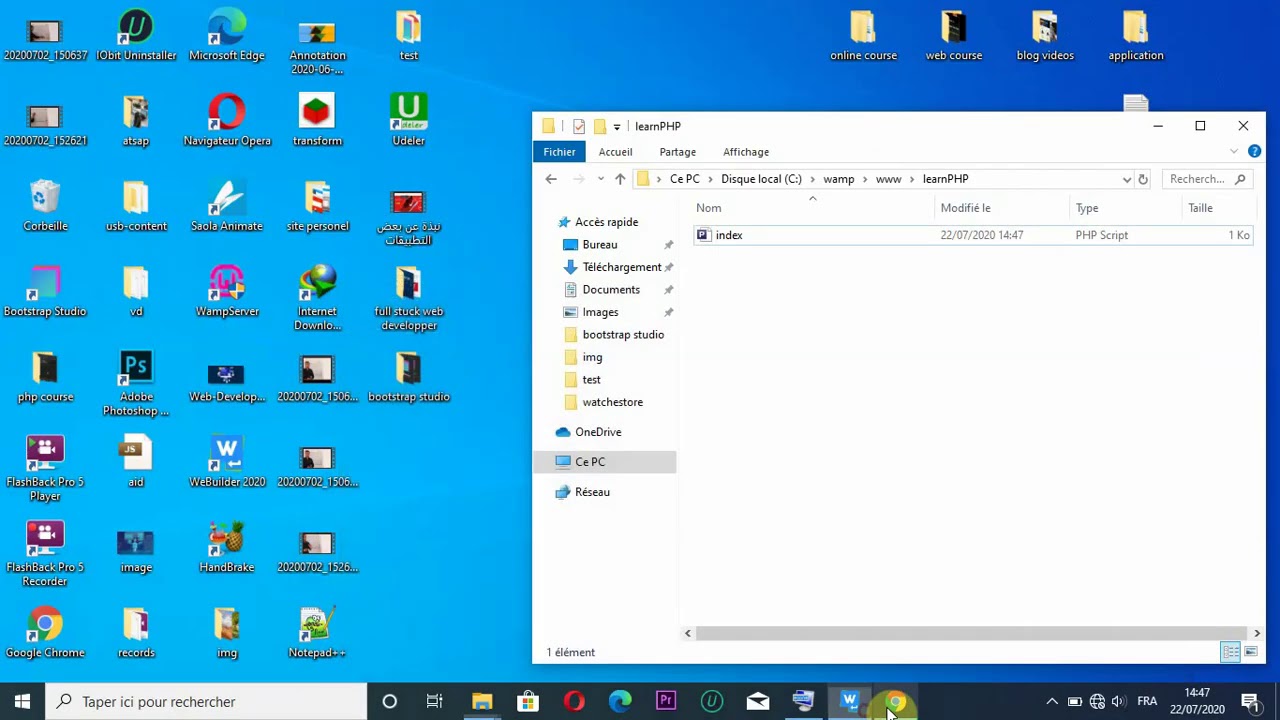Select the Notepad++ desktop shortcut
Image resolution: width=1280 pixels, height=720 pixels.
point(317,632)
